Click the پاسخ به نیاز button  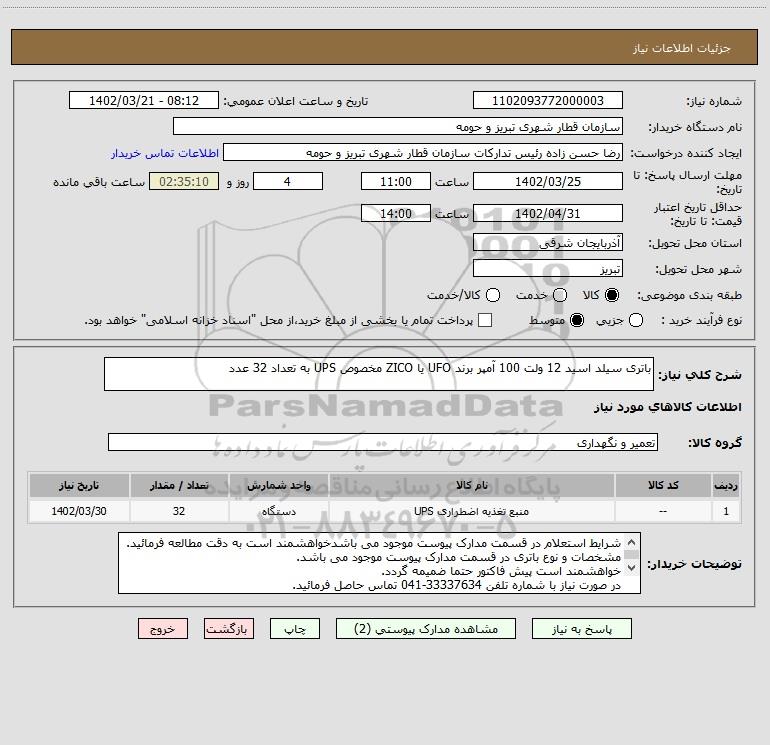[x=581, y=629]
